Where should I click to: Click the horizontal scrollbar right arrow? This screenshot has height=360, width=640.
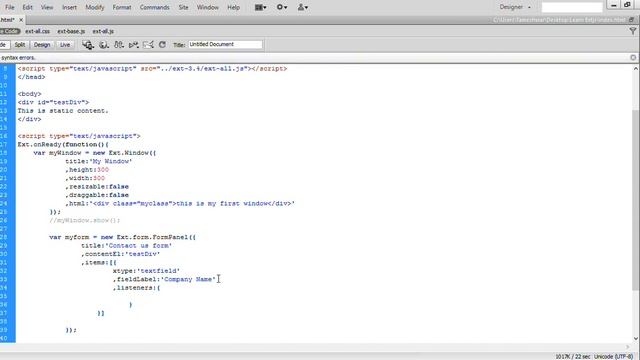pos(628,347)
